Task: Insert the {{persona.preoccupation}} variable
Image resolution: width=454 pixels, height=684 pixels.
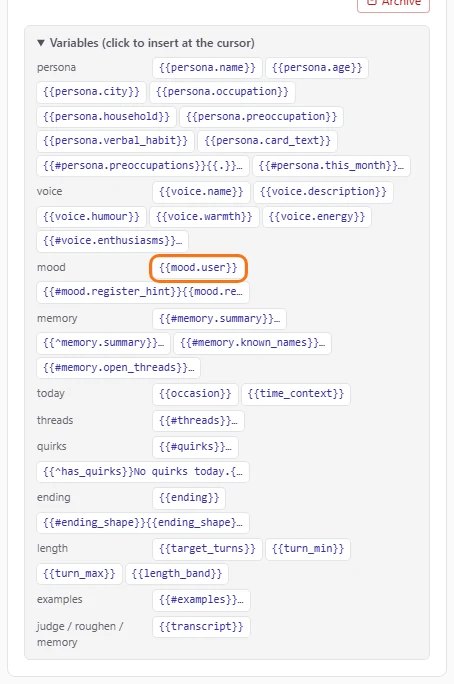Action: 261,116
